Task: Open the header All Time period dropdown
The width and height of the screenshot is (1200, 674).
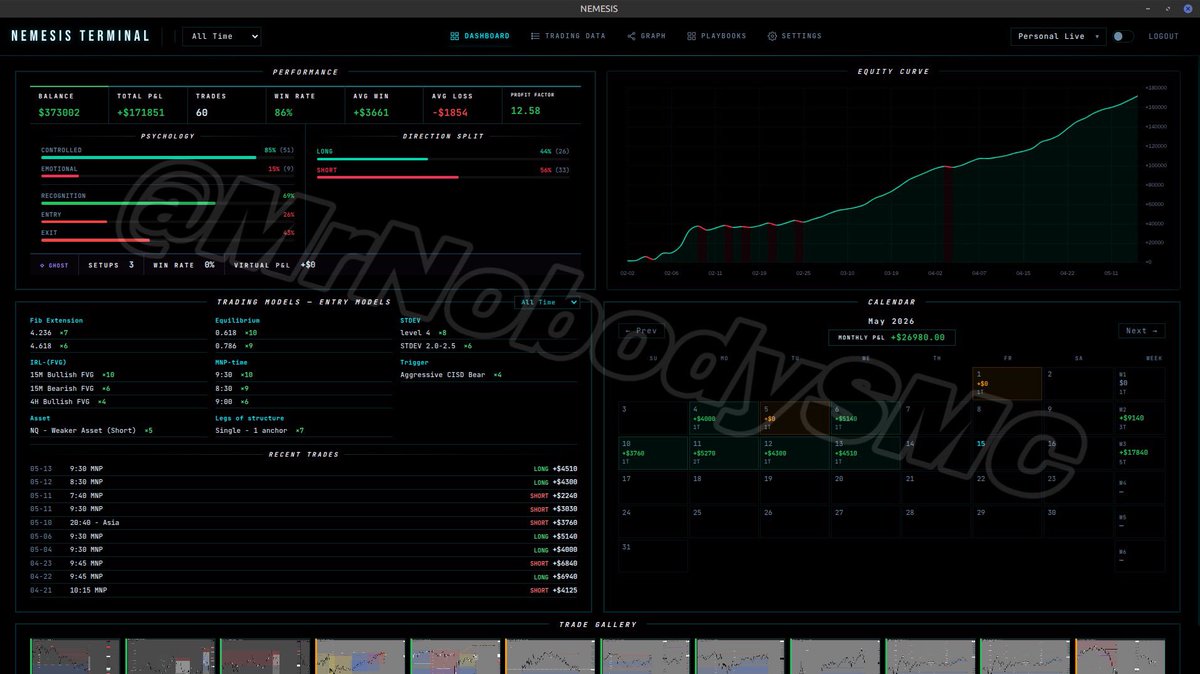Action: click(x=222, y=36)
